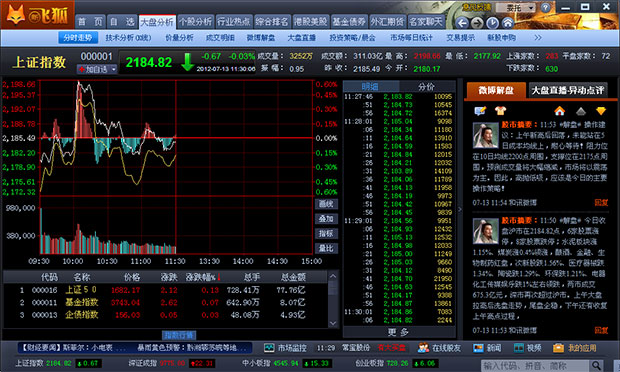Screen dimensions: 620x372
Task: Click 回复 on the 11:53 weibo post
Action: pyautogui.click(x=601, y=330)
